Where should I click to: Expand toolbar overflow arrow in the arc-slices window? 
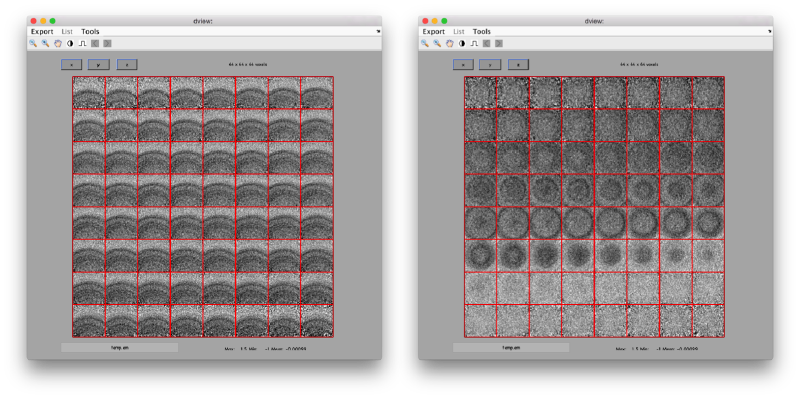pos(378,32)
